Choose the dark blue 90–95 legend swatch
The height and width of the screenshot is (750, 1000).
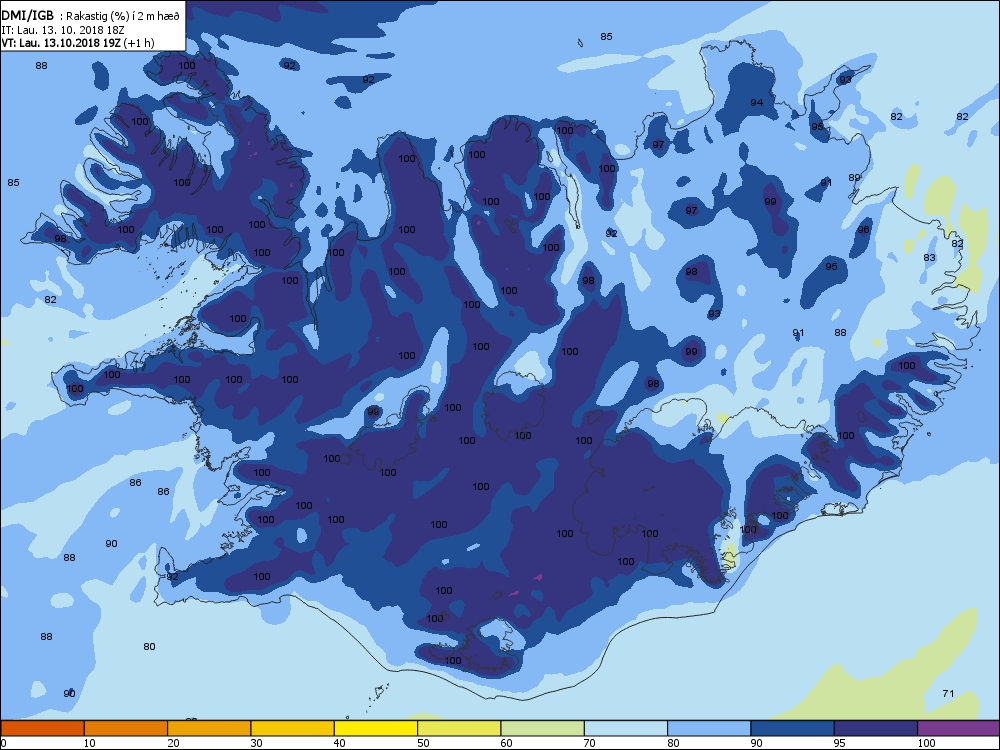tap(793, 728)
